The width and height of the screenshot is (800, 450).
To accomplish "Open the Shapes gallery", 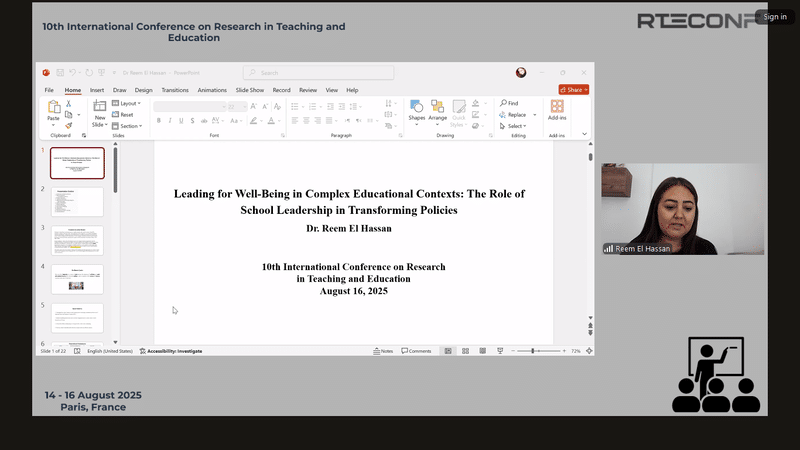I will coord(416,108).
